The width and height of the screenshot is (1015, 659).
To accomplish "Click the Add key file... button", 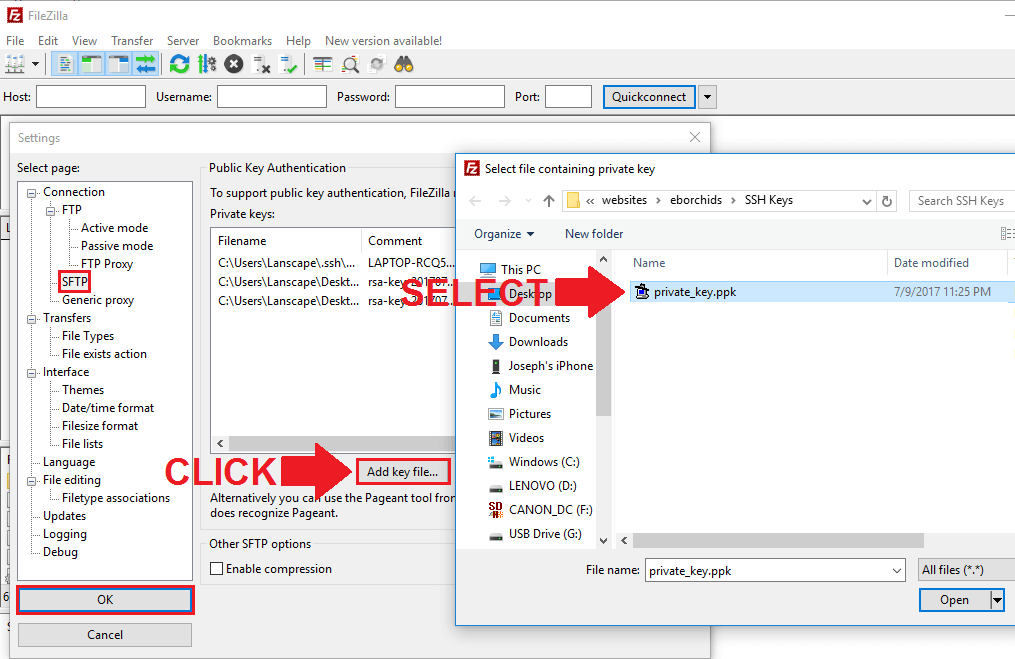I will tap(403, 472).
